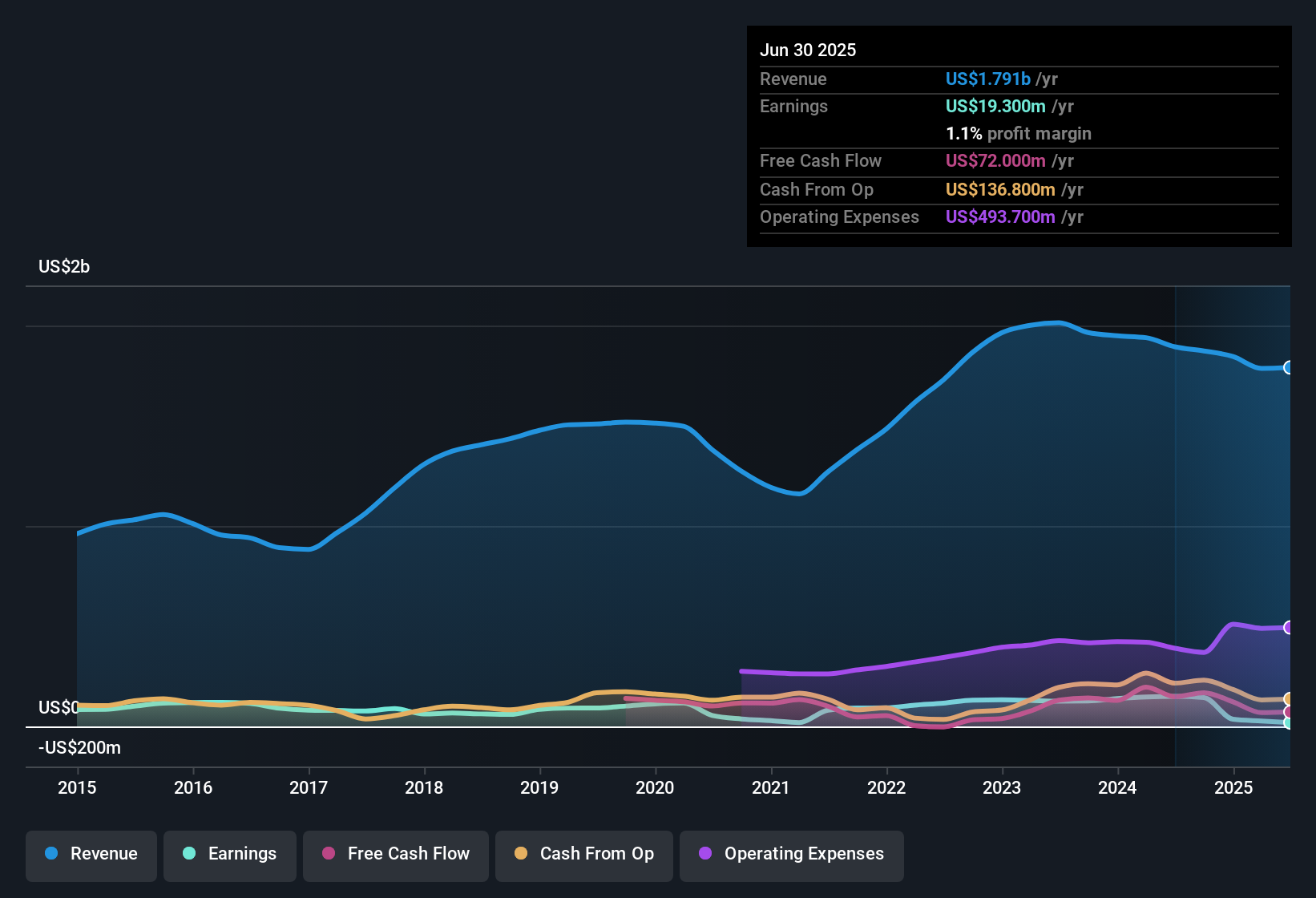The height and width of the screenshot is (898, 1316).
Task: Select the 2020 label on the x-axis
Action: tap(656, 788)
